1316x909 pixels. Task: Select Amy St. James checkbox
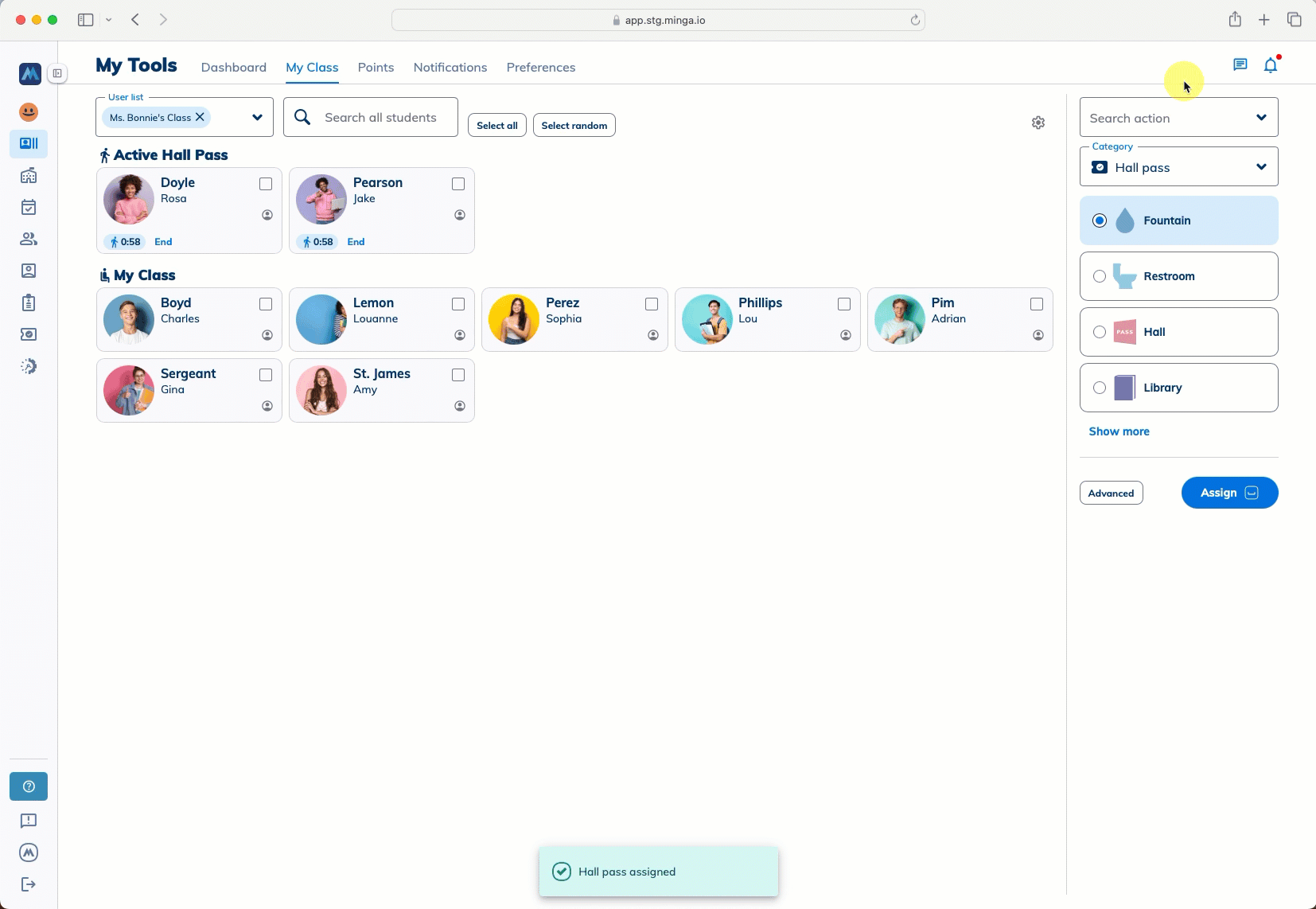tap(458, 375)
